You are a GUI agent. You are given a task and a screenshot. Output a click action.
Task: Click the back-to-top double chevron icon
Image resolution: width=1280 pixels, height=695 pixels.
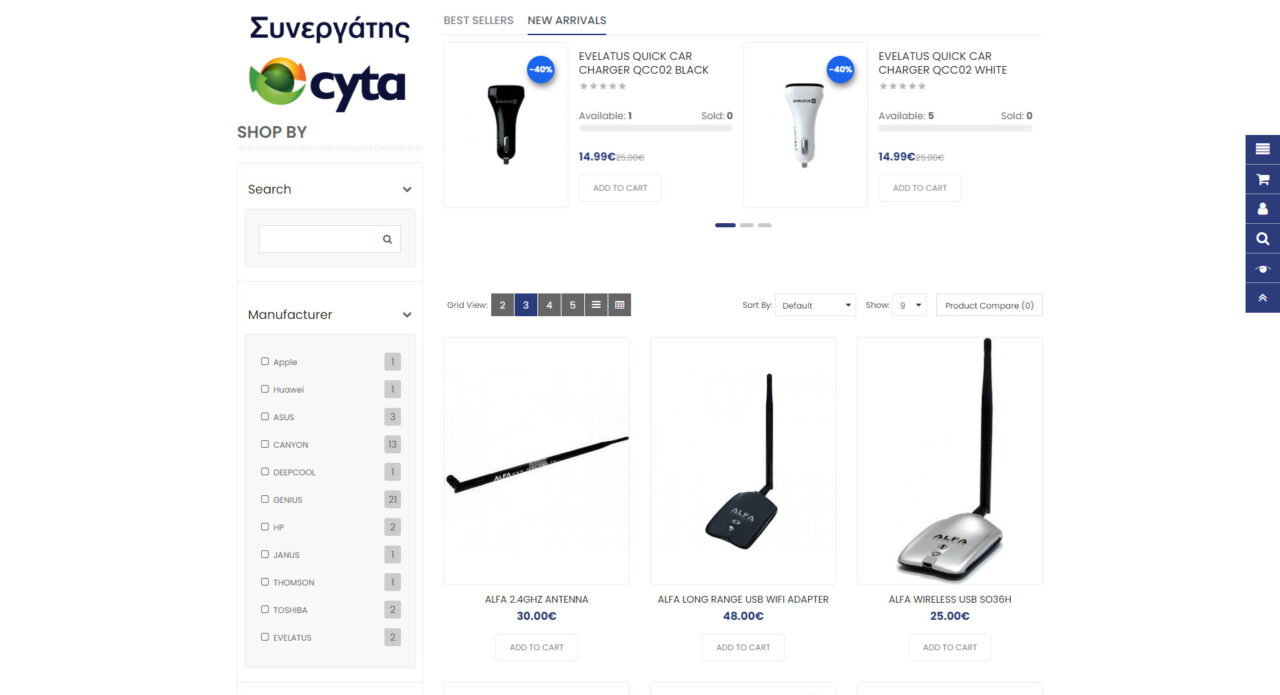(1262, 298)
